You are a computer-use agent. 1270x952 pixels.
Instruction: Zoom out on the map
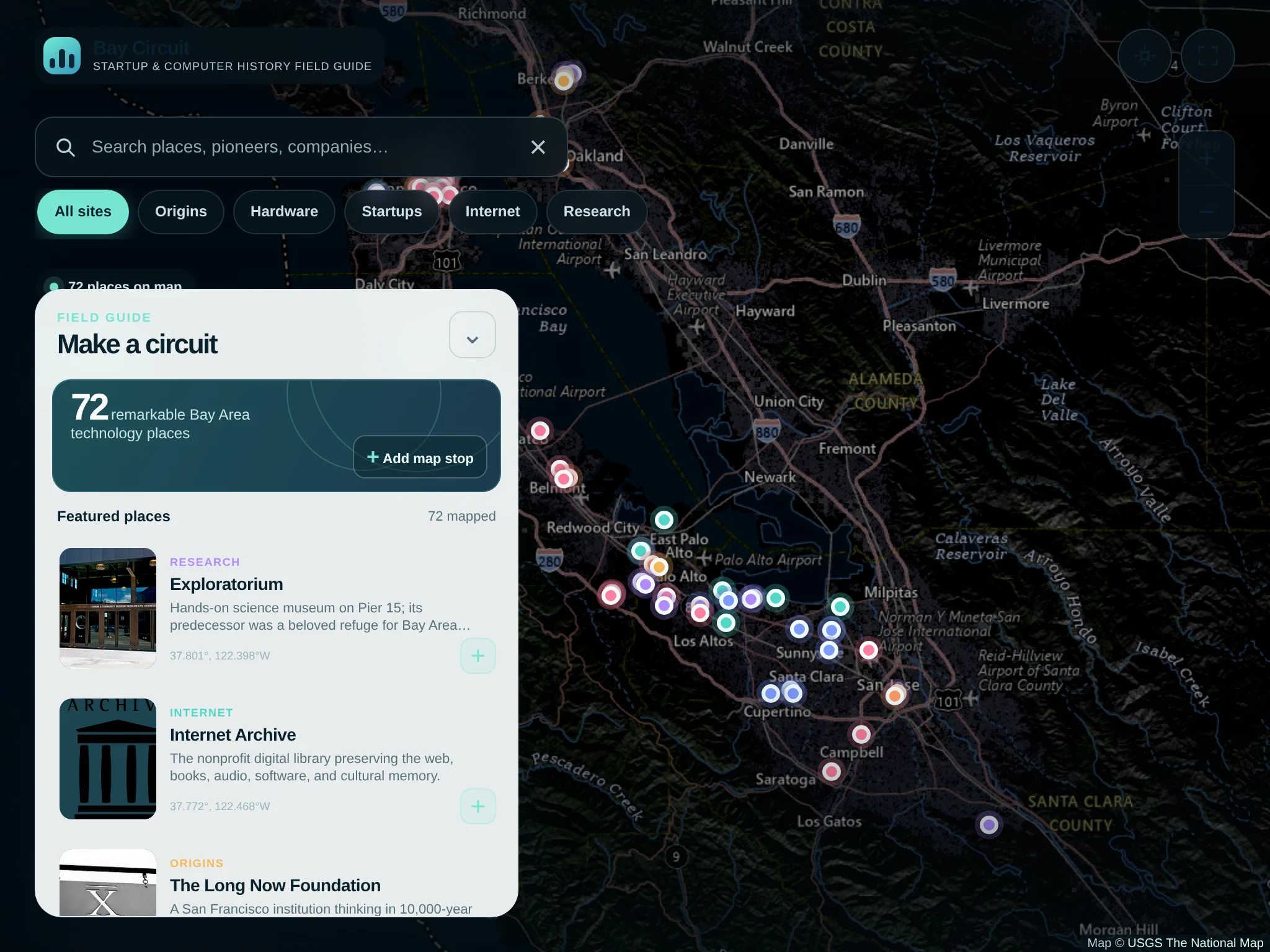1206,211
